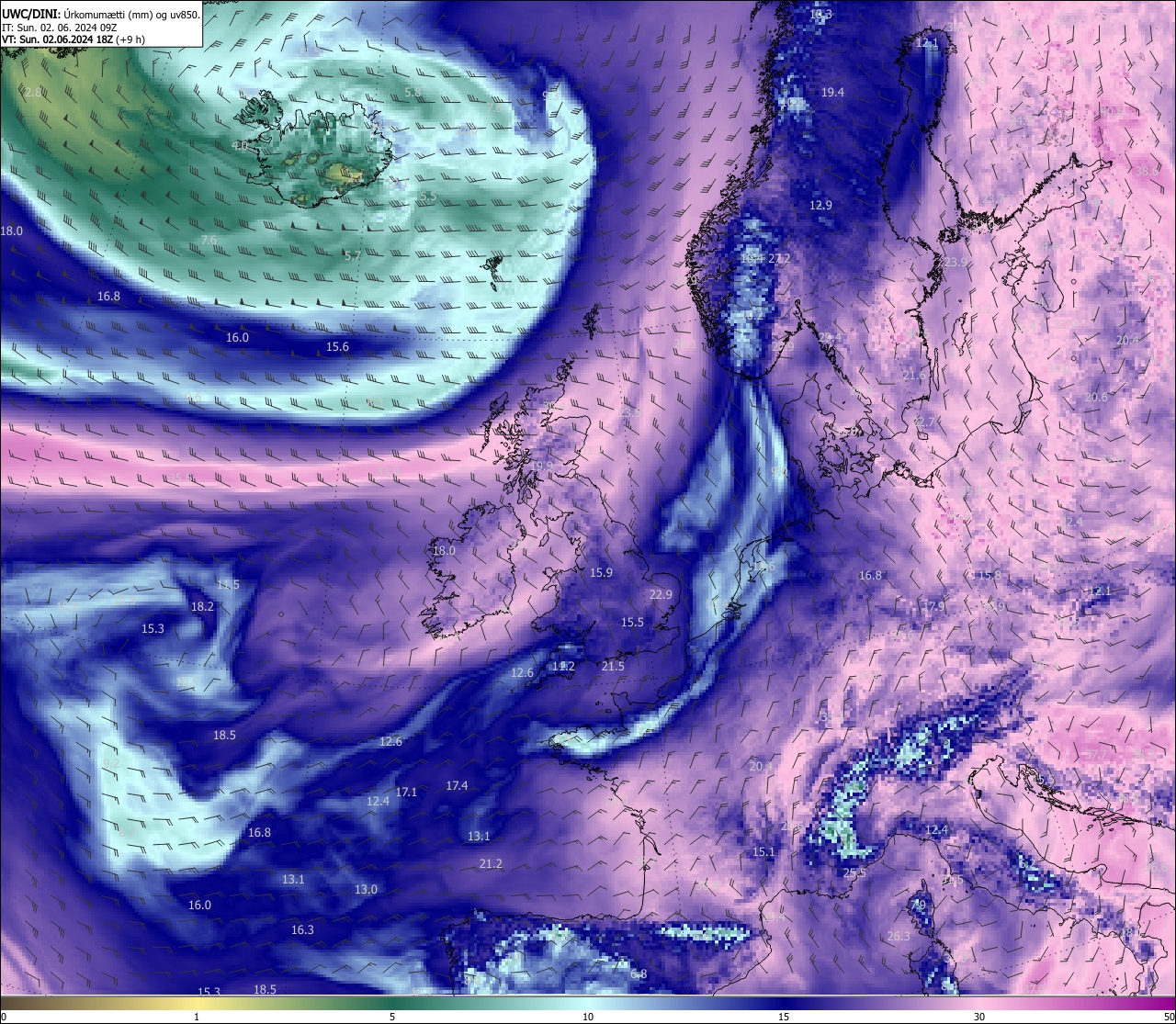Screen dimensions: 1176x1024
Task: Click the 16.3 value label west of Iberia
Action: [x=302, y=929]
